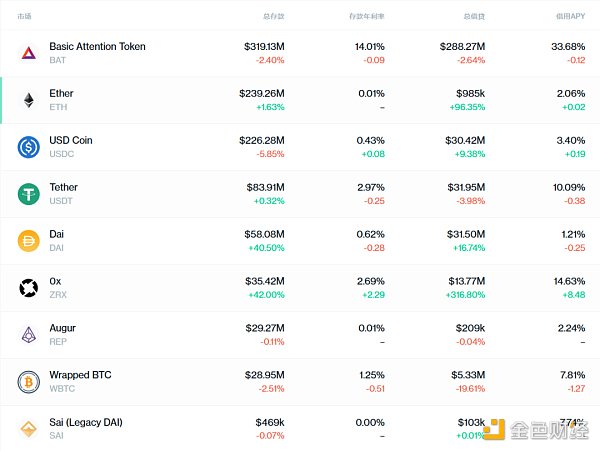
Task: Click the 0.43% USD Coin supply rate
Action: 370,141
